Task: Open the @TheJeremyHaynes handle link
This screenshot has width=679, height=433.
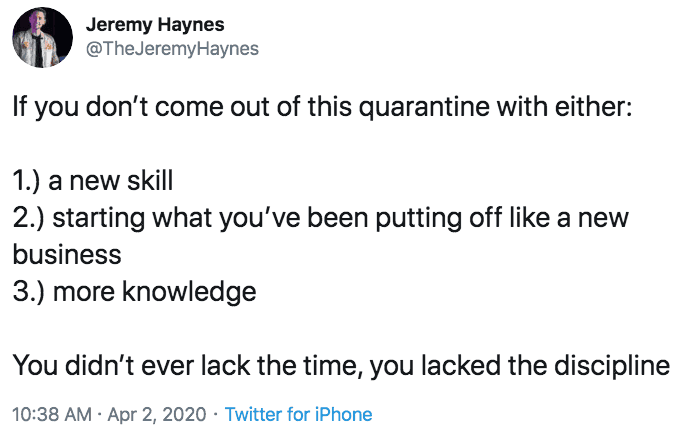Action: tap(172, 49)
